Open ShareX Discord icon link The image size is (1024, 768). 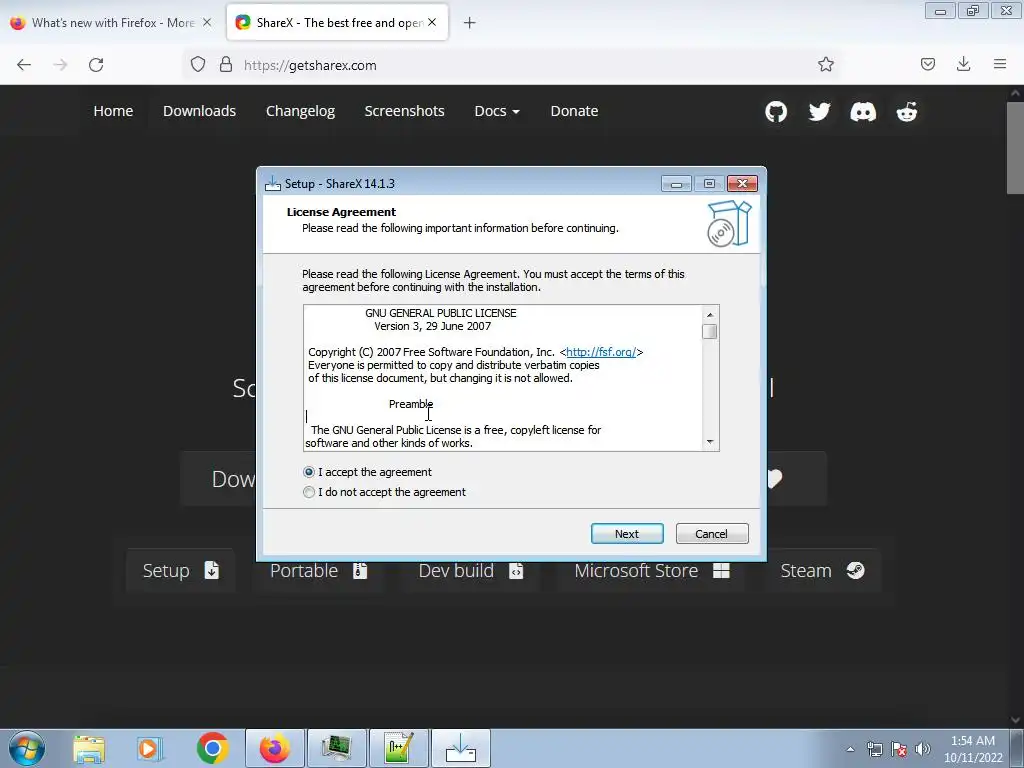863,112
